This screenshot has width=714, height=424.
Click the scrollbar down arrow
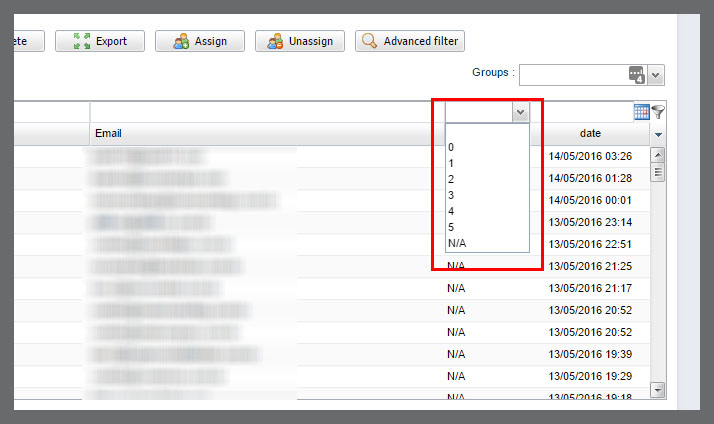[658, 390]
